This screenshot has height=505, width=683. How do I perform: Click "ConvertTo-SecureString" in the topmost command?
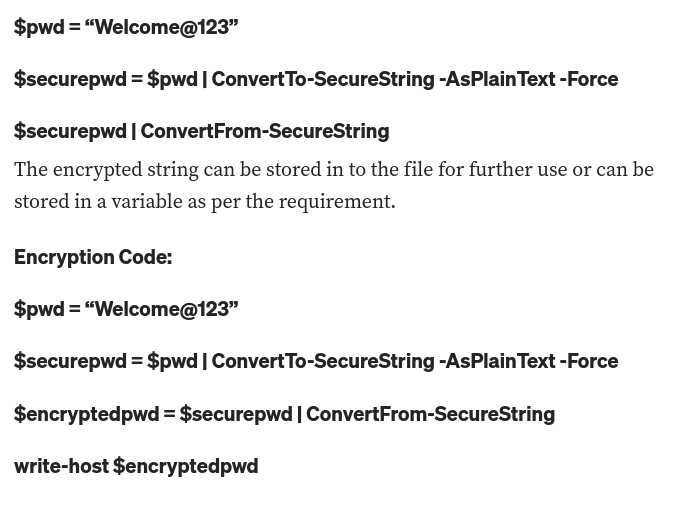click(323, 79)
